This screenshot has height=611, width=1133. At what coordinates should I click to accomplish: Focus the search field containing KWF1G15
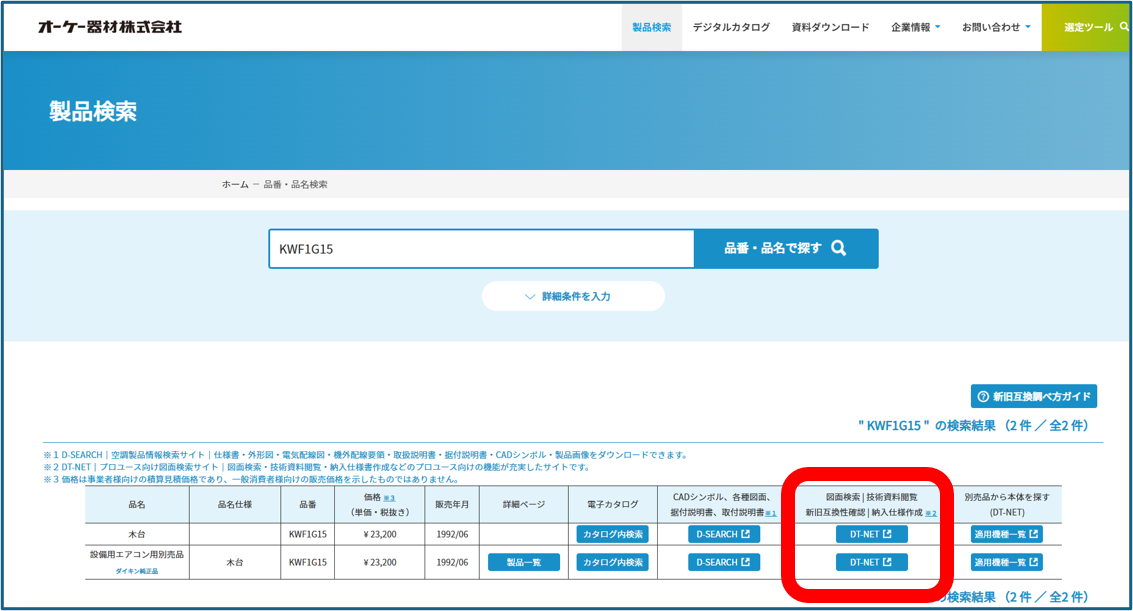click(x=481, y=248)
